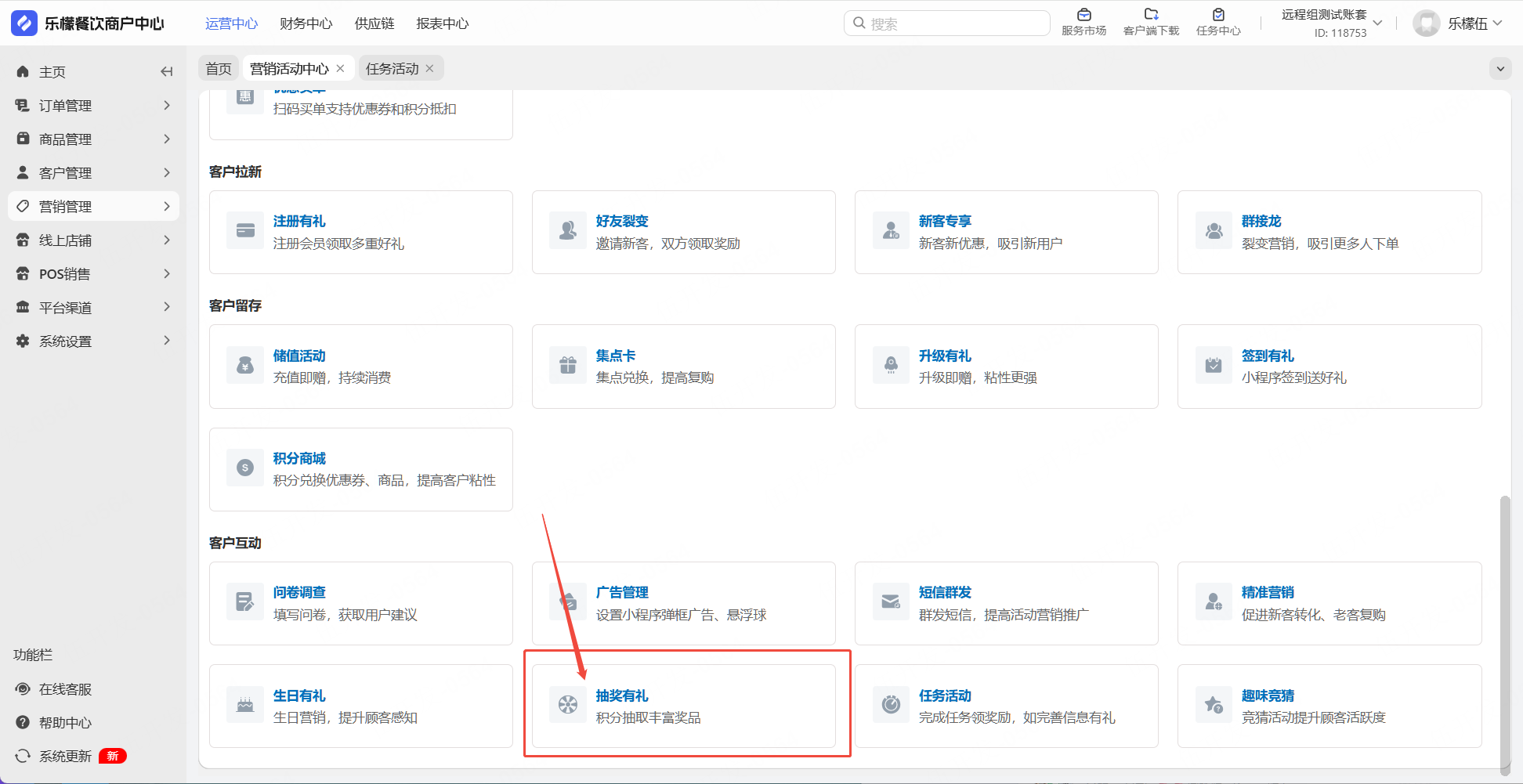Image resolution: width=1523 pixels, height=784 pixels.
Task: Click the 抽奖有礼 wheel icon
Action: point(568,705)
